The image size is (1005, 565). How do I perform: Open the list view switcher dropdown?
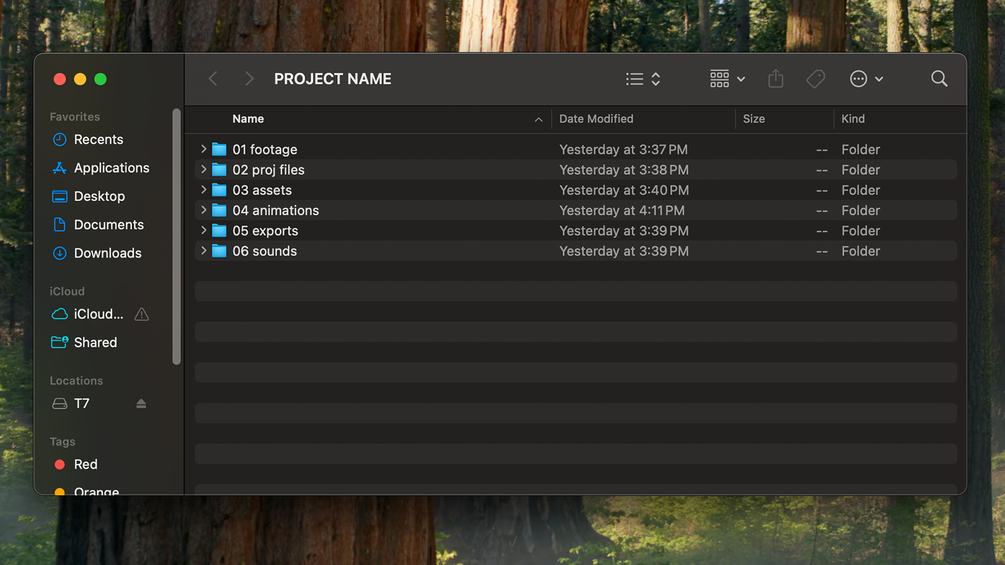point(643,79)
